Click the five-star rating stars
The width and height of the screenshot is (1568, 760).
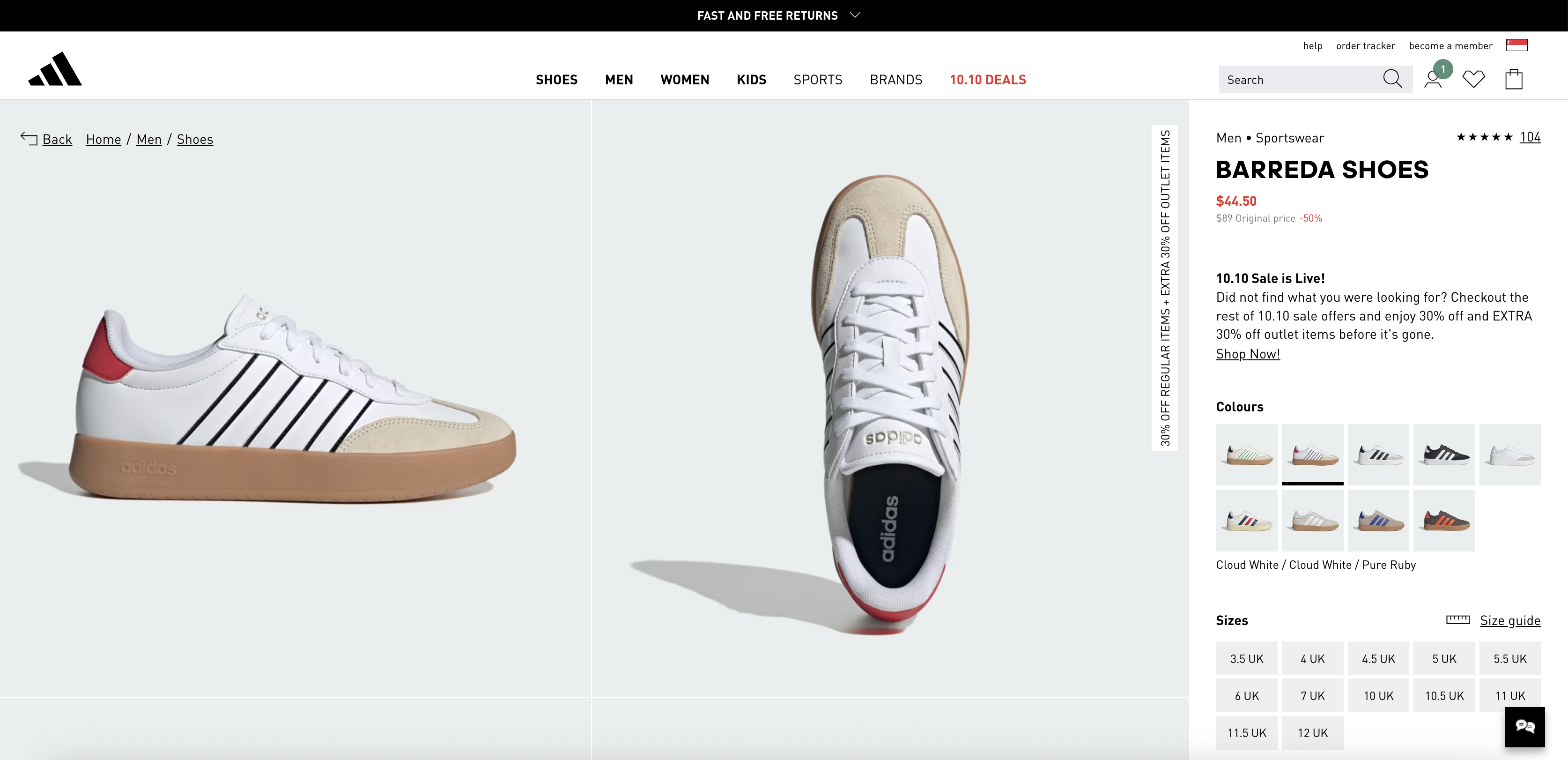click(x=1485, y=137)
